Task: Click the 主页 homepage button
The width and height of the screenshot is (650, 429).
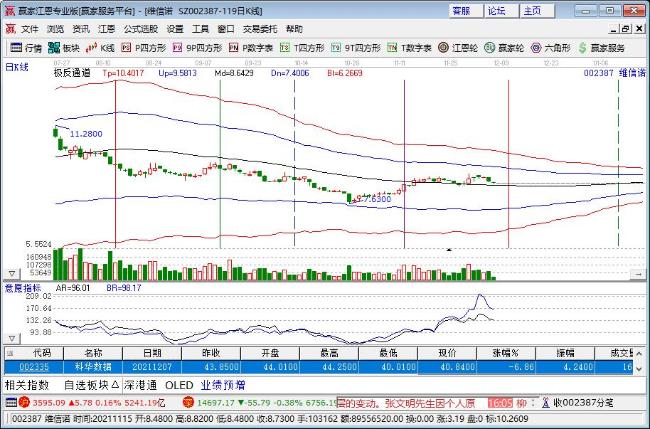Action: pos(538,11)
